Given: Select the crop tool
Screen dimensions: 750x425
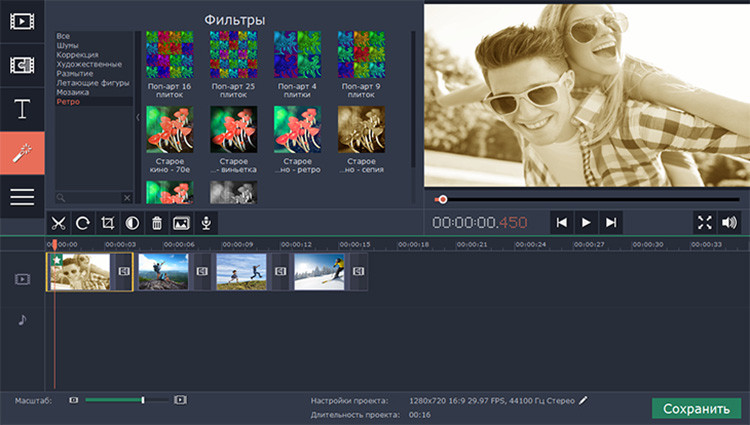Looking at the screenshot, I should point(108,223).
